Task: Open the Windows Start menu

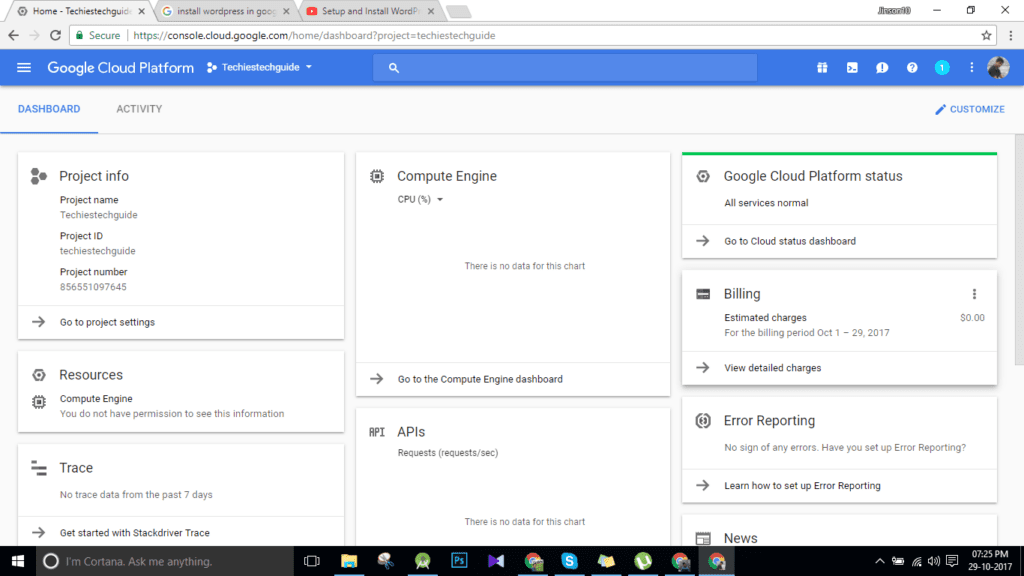Action: pos(18,561)
